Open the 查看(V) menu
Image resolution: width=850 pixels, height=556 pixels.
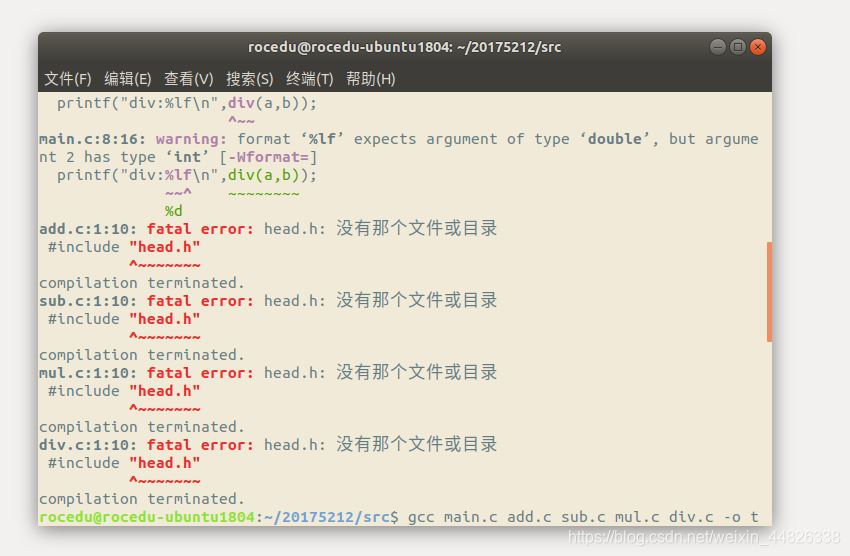(x=189, y=79)
